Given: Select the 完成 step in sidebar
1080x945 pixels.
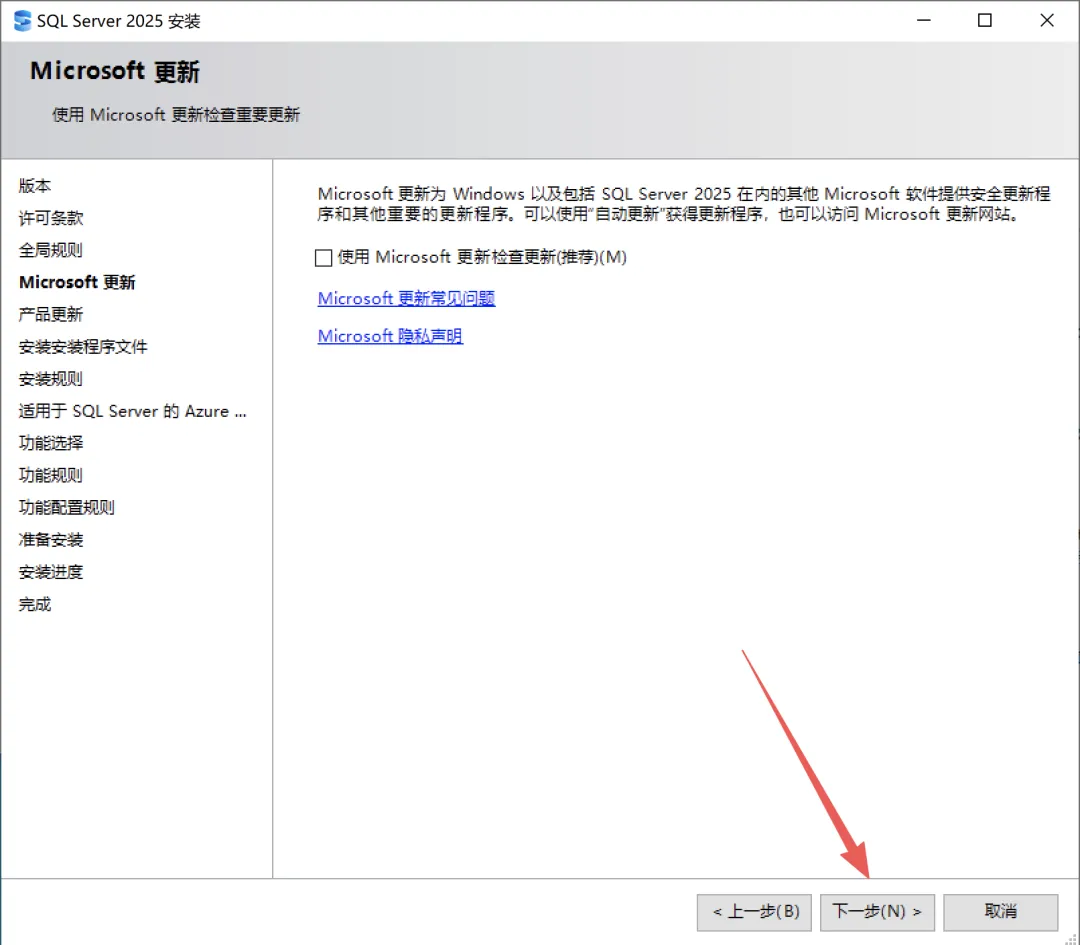Looking at the screenshot, I should pyautogui.click(x=35, y=604).
